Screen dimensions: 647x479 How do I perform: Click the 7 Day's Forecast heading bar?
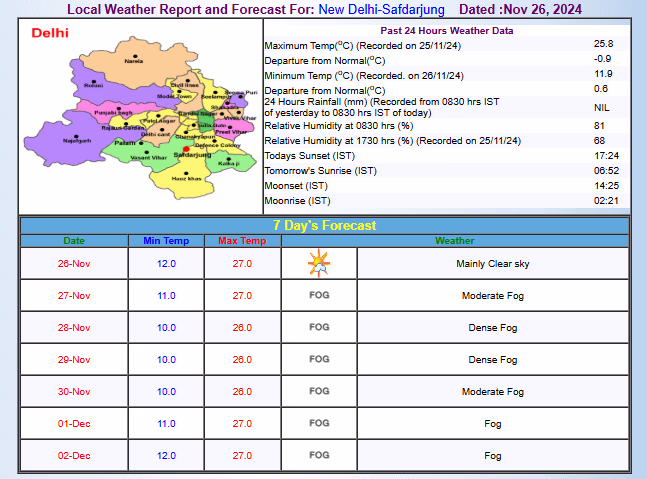point(325,225)
